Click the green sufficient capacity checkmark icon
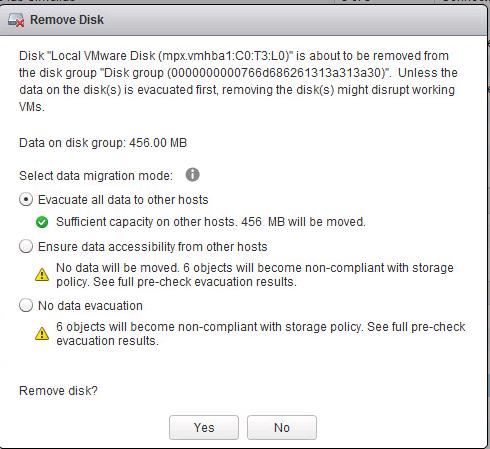 pyautogui.click(x=42, y=222)
